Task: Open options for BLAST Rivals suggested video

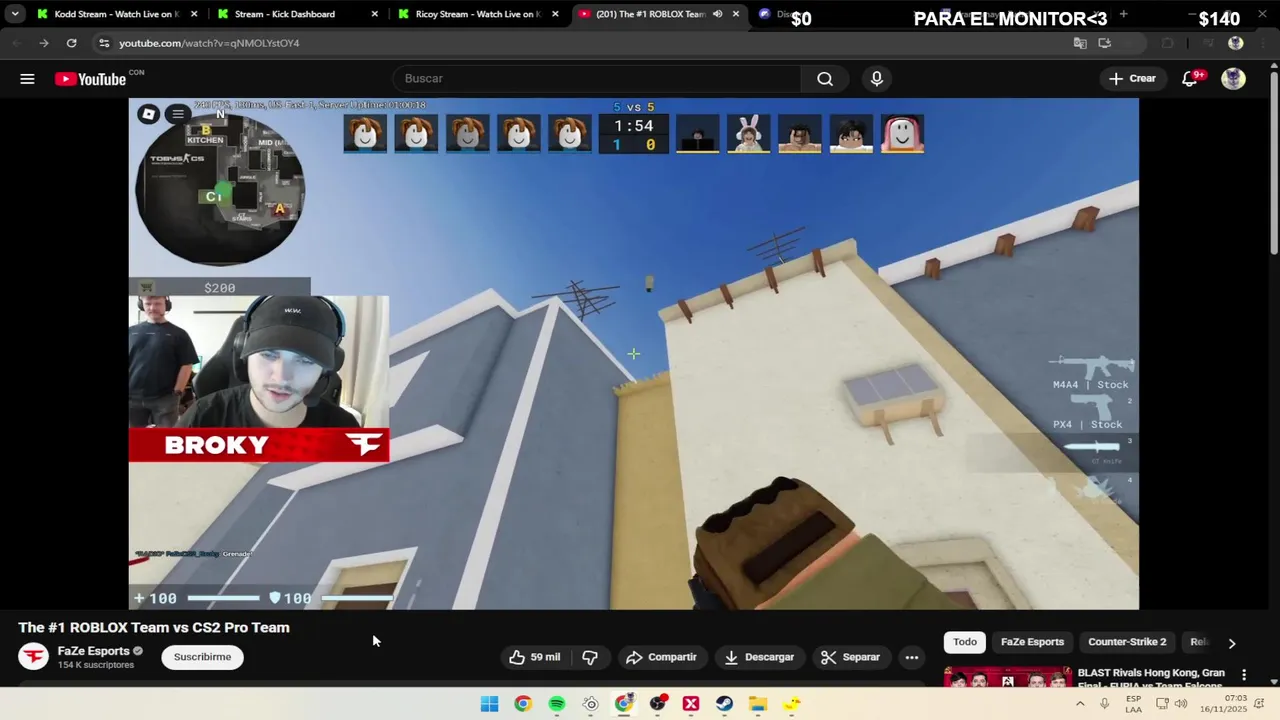Action: pyautogui.click(x=1244, y=675)
